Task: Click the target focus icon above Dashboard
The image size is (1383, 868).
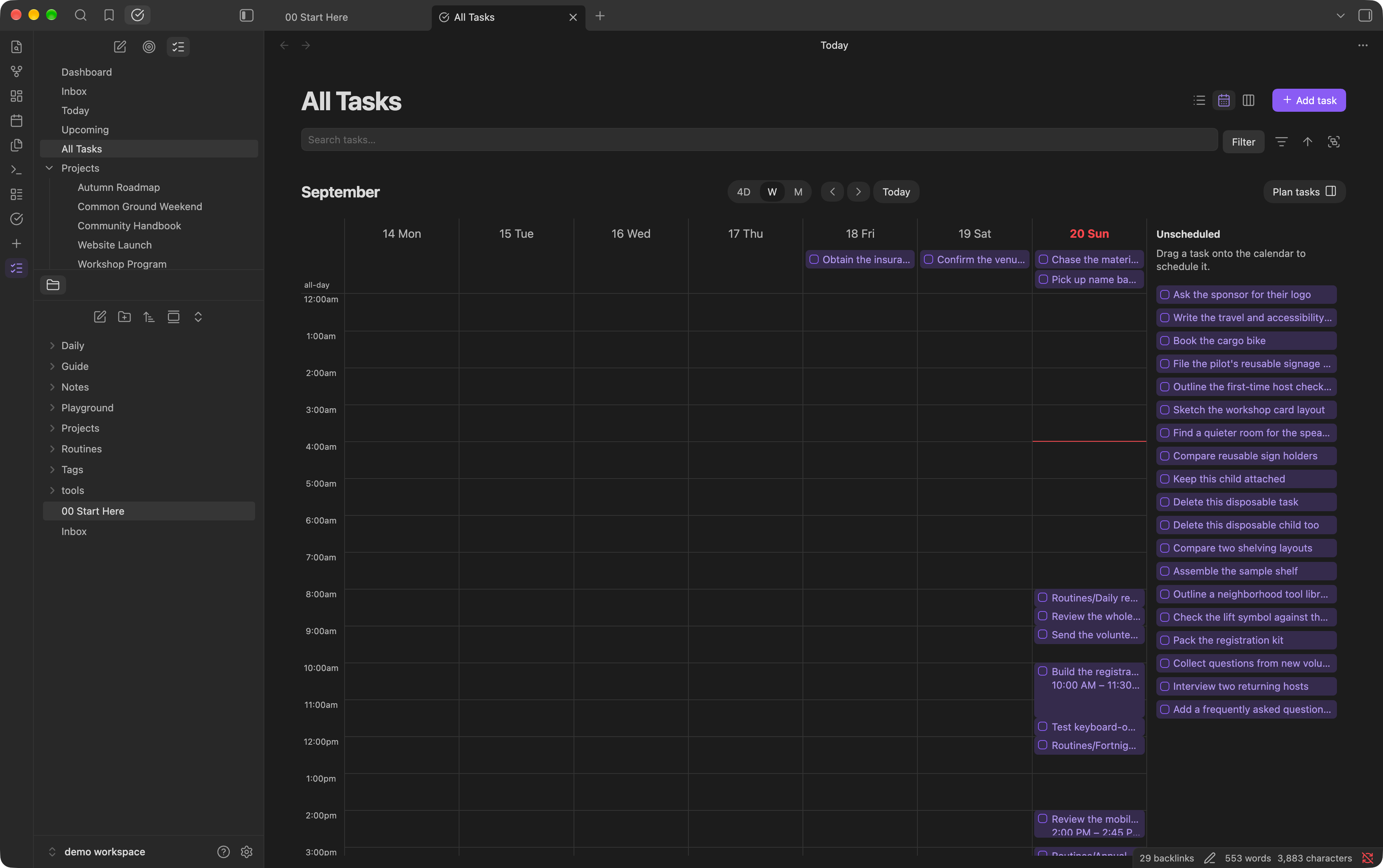Action: (x=149, y=47)
